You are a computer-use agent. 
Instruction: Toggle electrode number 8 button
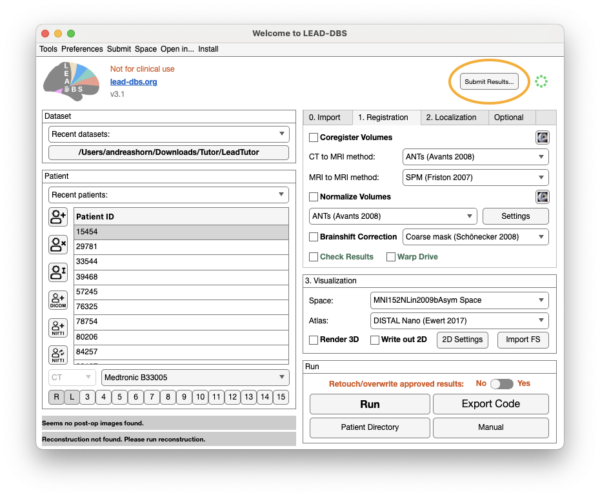tap(168, 397)
